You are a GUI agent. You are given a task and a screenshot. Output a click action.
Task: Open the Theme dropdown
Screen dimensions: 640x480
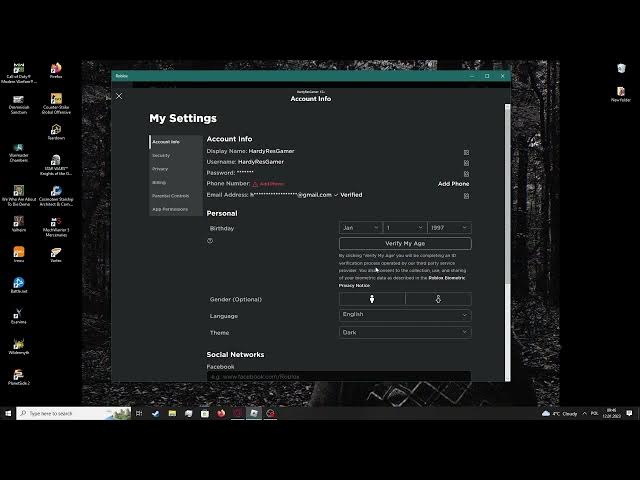click(405, 332)
